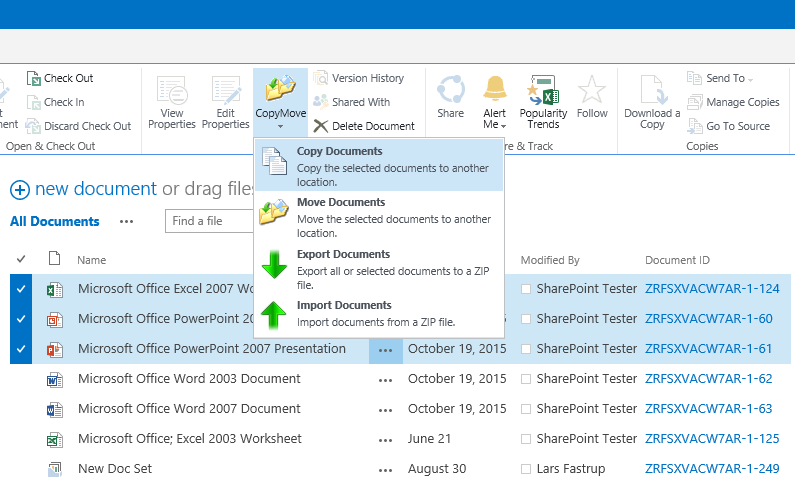Expand the Send To dropdown
This screenshot has width=795, height=492.
pyautogui.click(x=750, y=80)
